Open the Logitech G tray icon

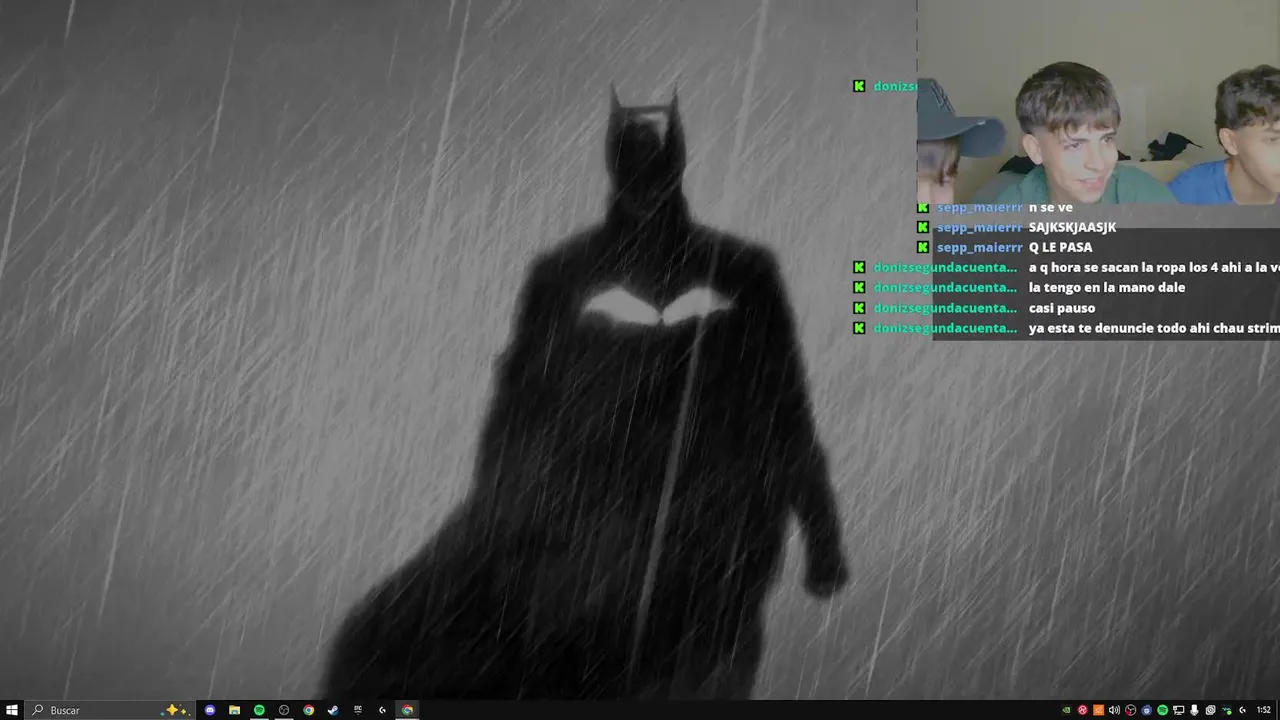click(x=1242, y=710)
